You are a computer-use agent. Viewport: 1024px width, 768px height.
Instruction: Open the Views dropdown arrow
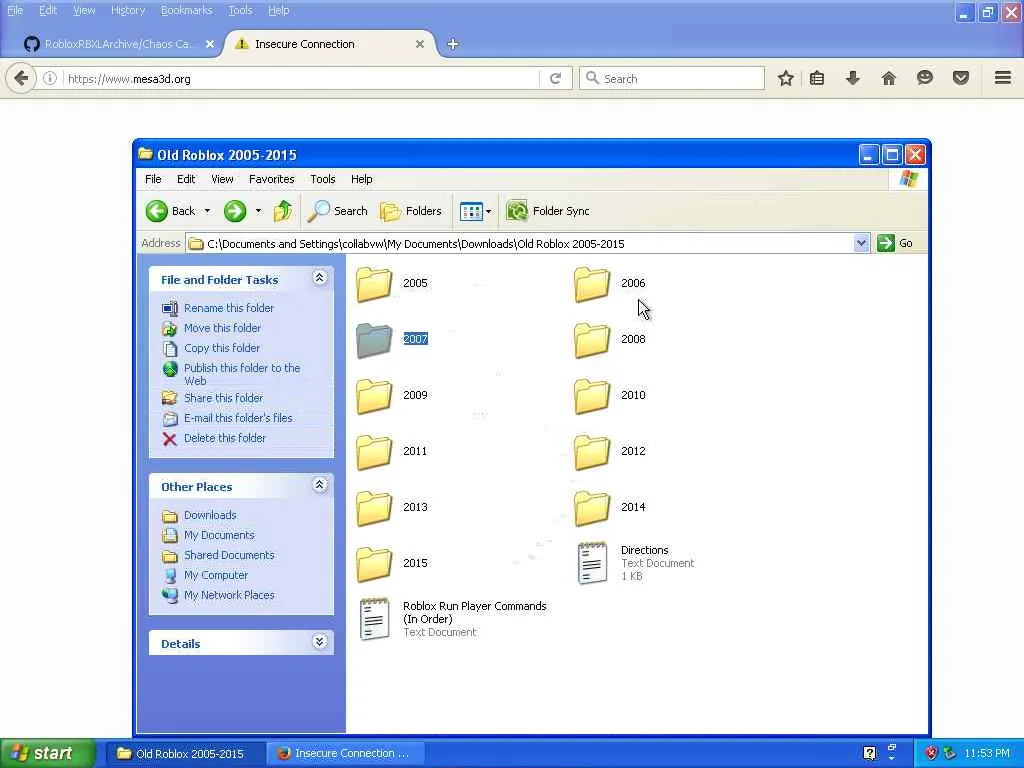[x=488, y=211]
